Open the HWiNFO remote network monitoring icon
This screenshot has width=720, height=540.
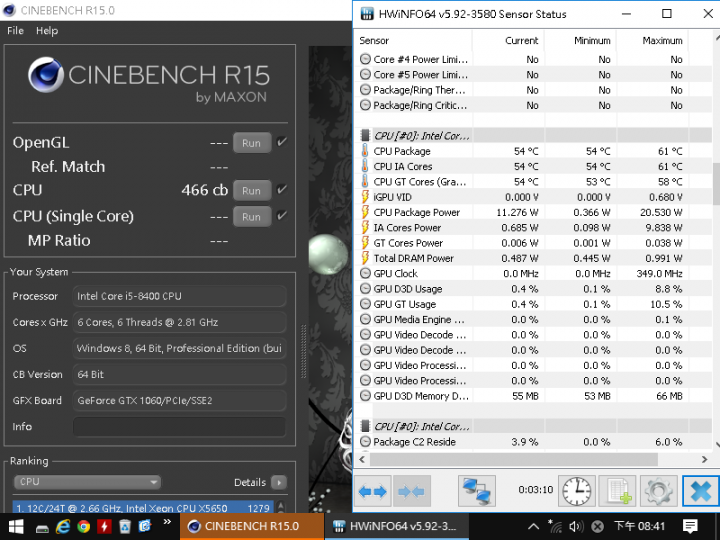point(477,491)
